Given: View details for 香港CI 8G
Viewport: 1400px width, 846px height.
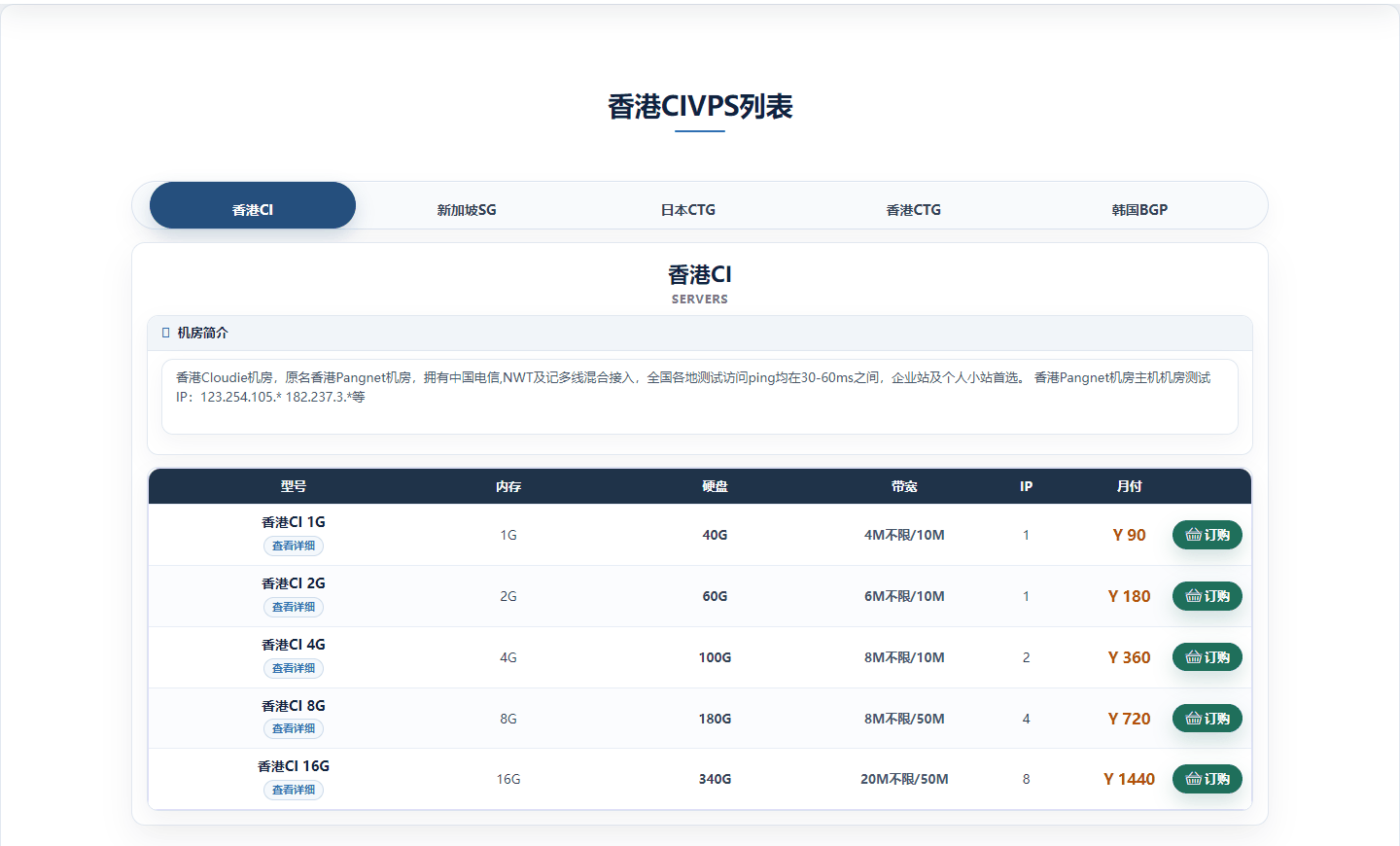Looking at the screenshot, I should (294, 728).
